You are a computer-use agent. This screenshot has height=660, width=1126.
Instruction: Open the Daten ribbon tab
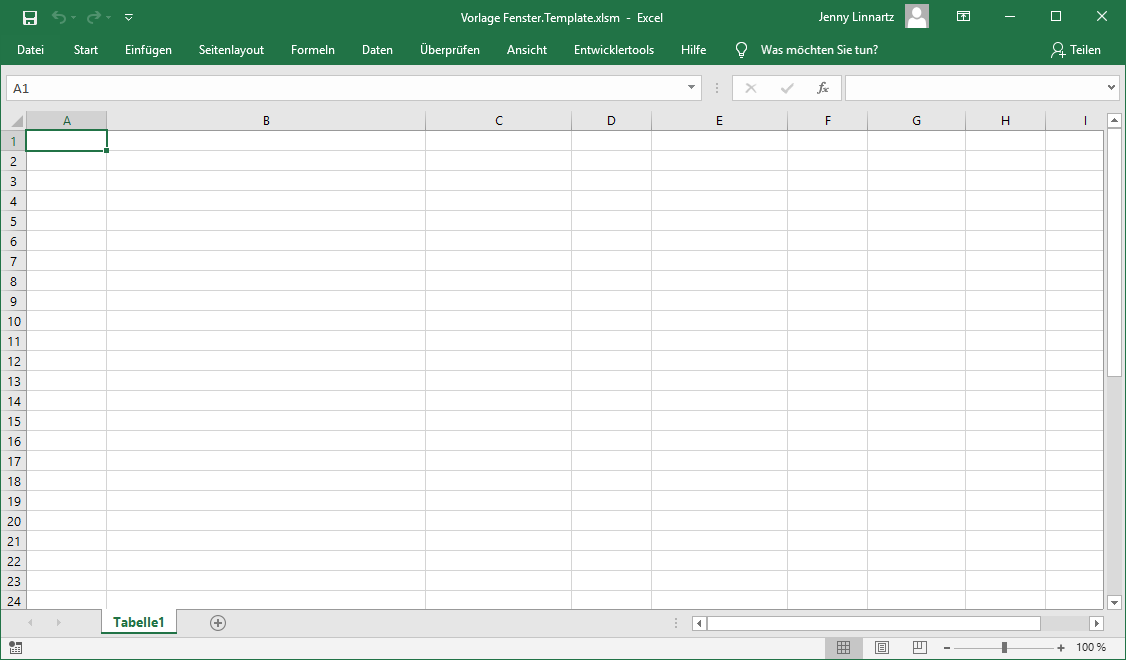tap(377, 50)
